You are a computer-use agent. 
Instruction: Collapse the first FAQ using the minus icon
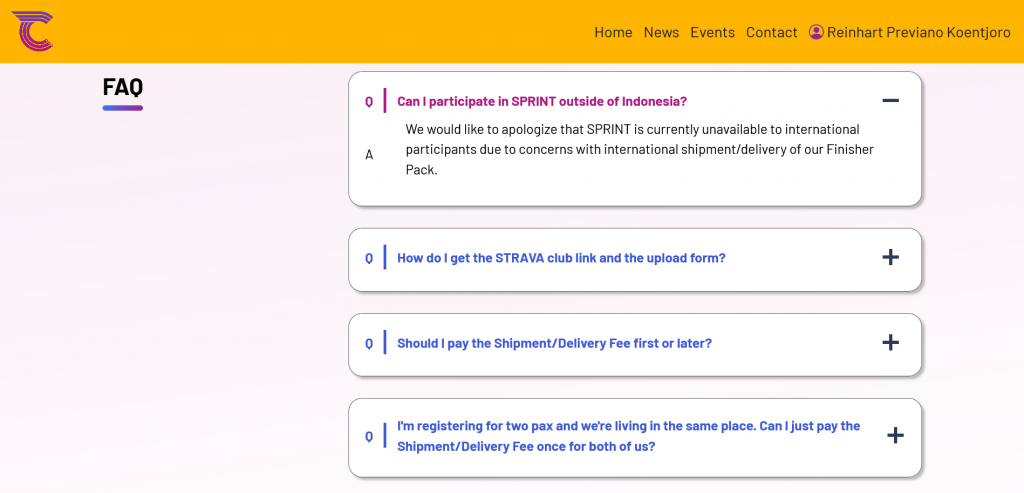click(890, 101)
